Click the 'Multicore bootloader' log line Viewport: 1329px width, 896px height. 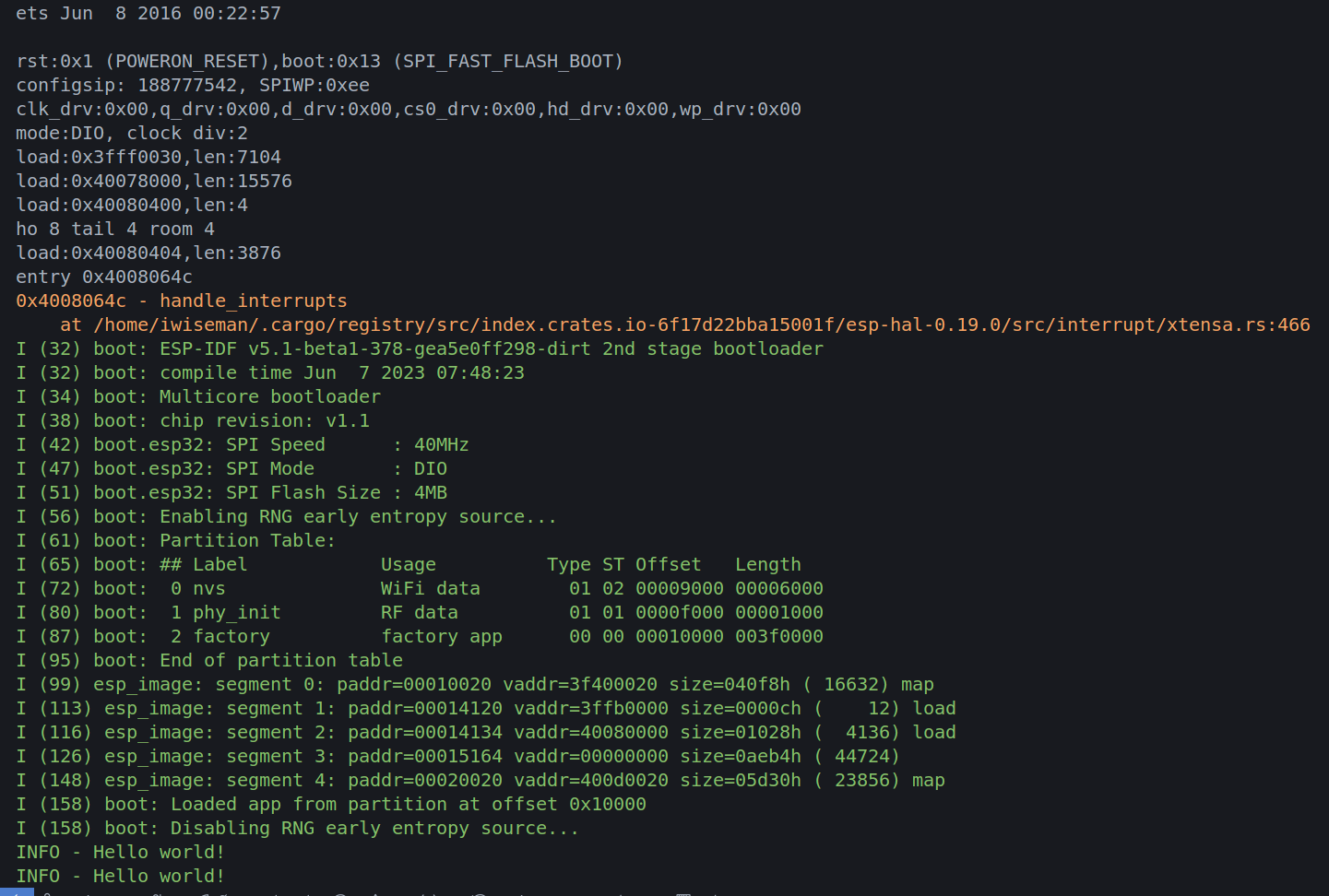click(198, 396)
